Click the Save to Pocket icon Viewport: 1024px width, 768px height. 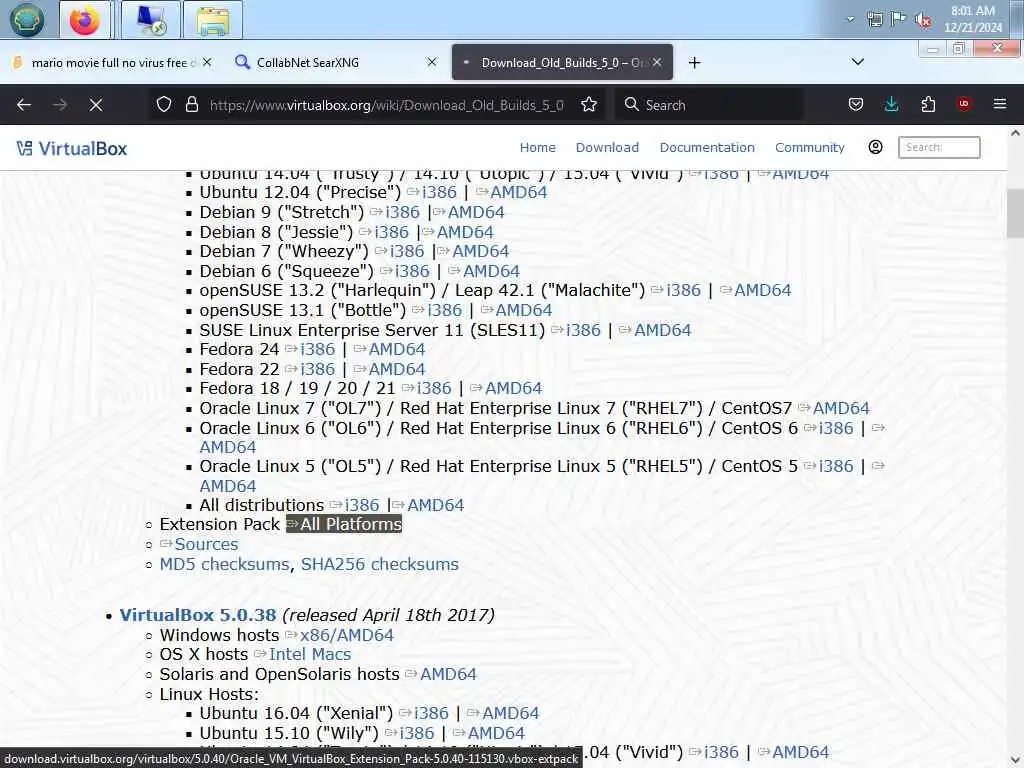coord(856,104)
